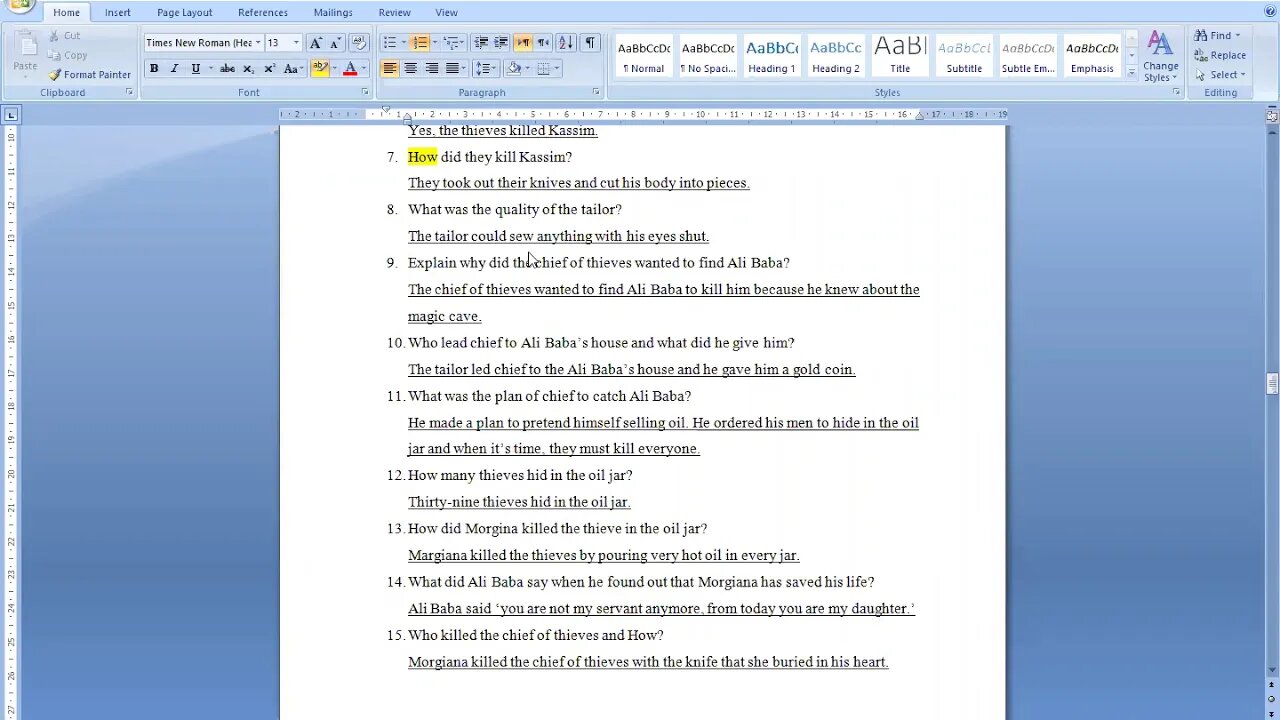1280x720 pixels.
Task: Set left-to-right text direction
Action: [523, 43]
